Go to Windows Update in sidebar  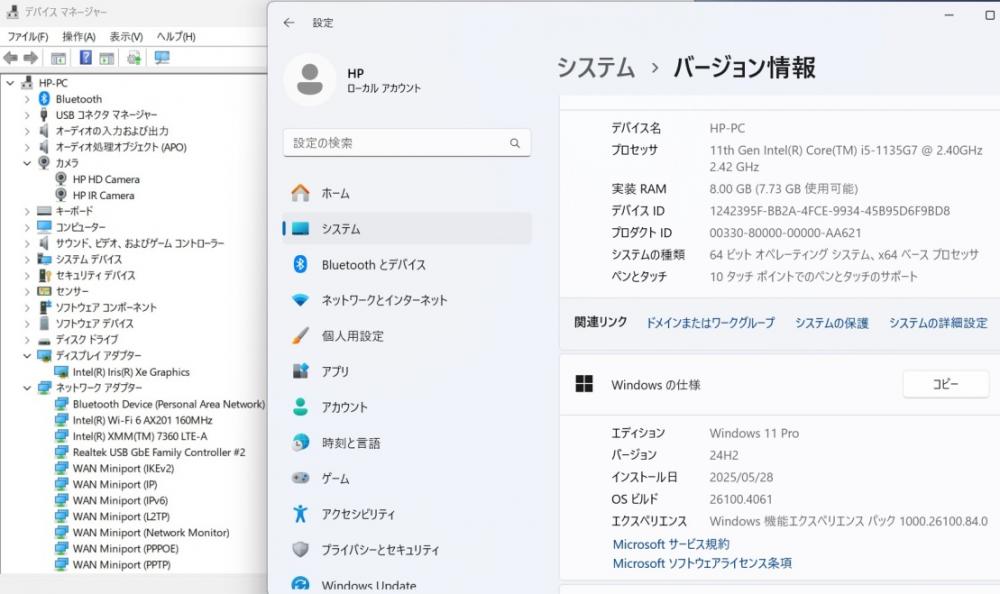coord(368,585)
